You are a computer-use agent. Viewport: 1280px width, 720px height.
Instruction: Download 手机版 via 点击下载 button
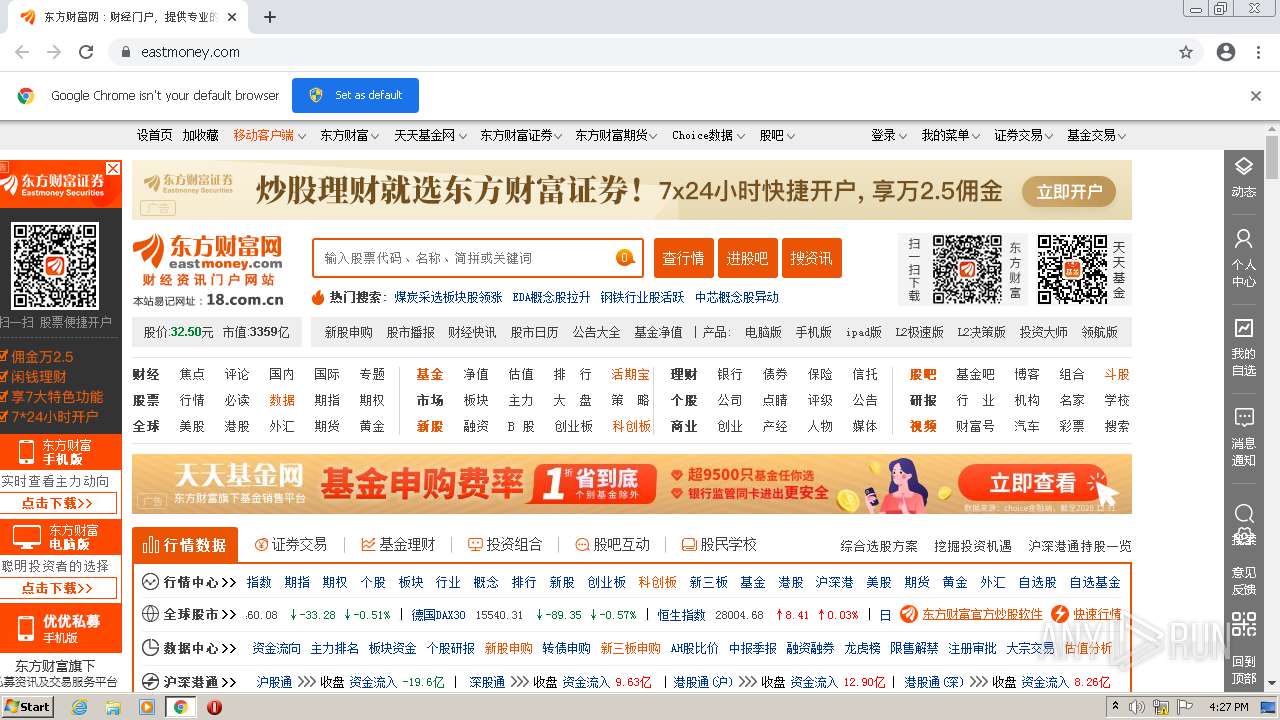tap(57, 503)
